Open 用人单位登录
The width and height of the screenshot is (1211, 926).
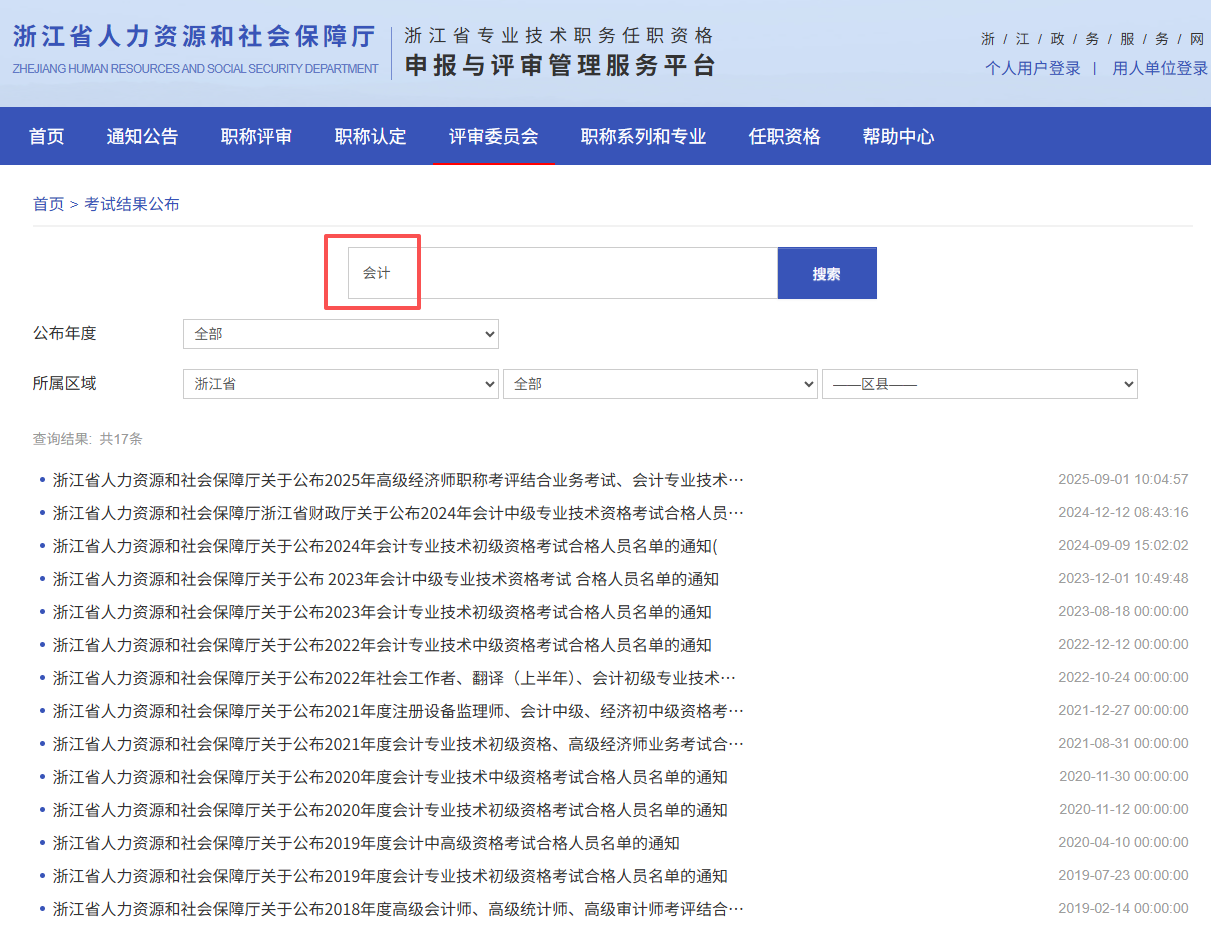click(x=1159, y=68)
